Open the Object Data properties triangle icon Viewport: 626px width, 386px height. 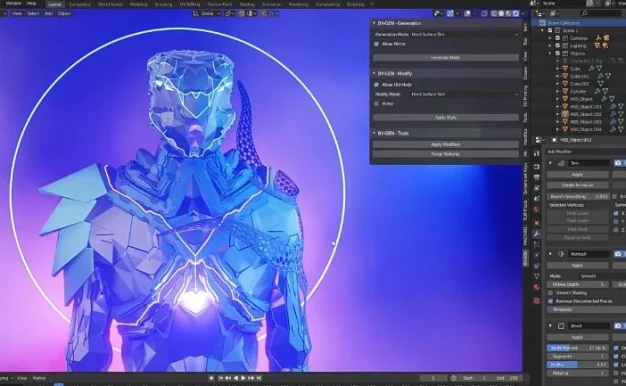[x=537, y=276]
